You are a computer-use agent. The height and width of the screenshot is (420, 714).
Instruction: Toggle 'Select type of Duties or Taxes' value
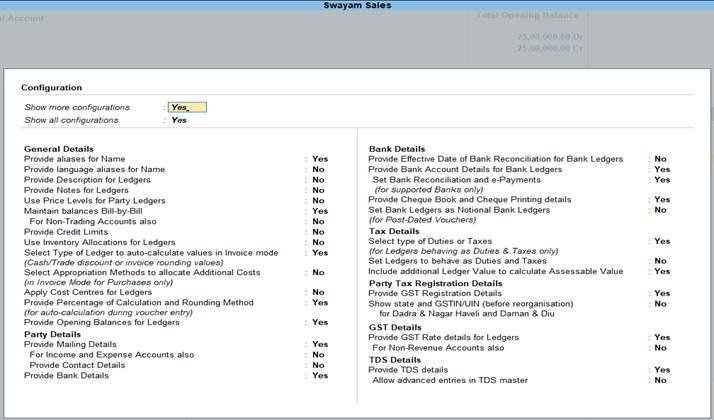tap(661, 241)
